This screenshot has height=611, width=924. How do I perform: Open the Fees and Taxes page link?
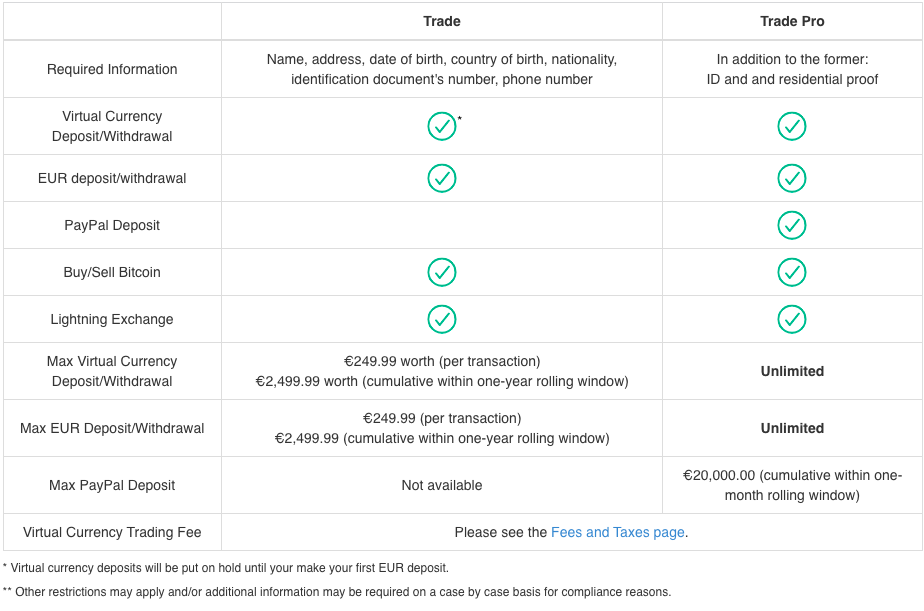[618, 532]
